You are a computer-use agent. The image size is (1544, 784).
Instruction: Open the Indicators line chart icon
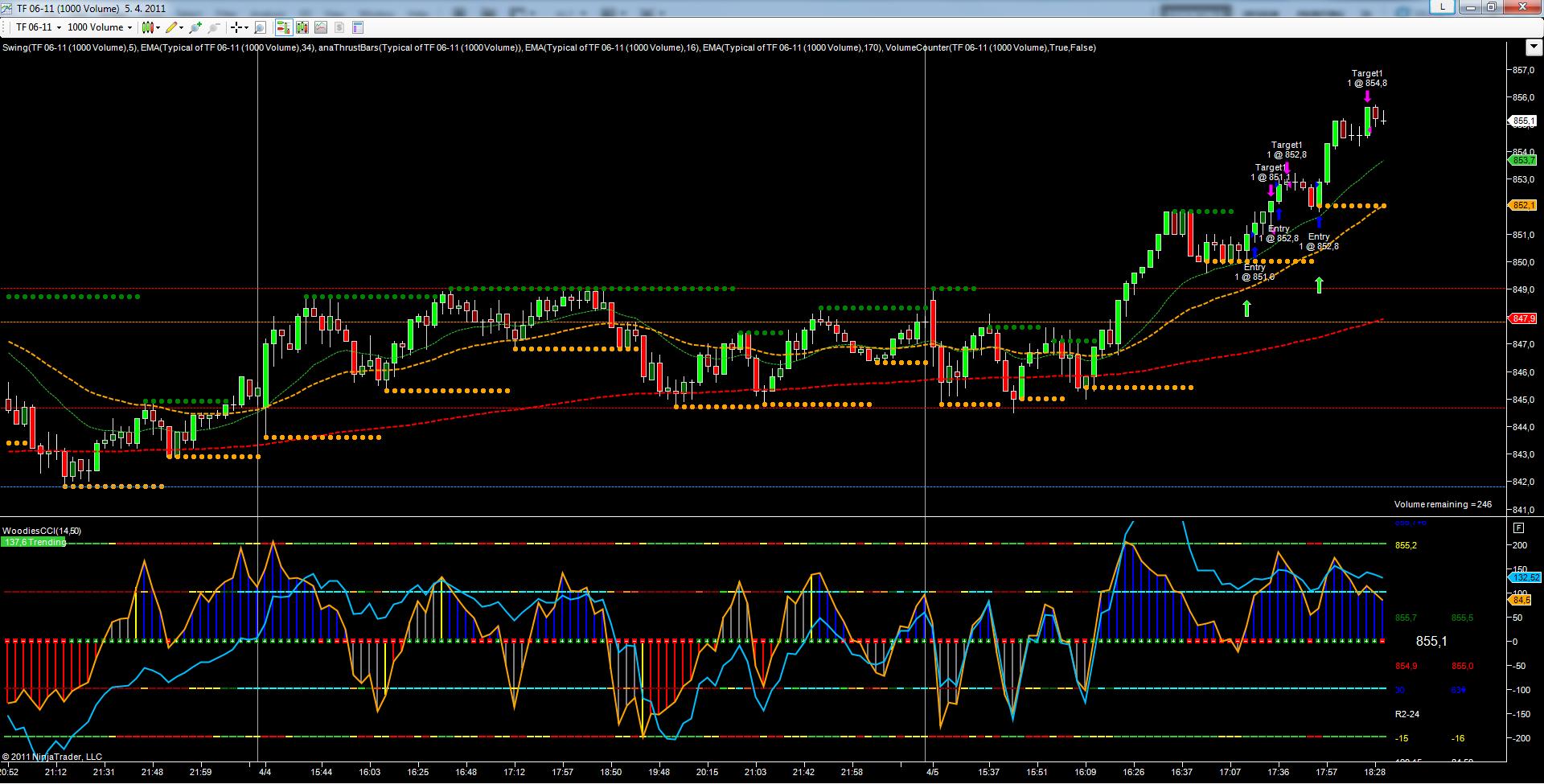point(321,27)
